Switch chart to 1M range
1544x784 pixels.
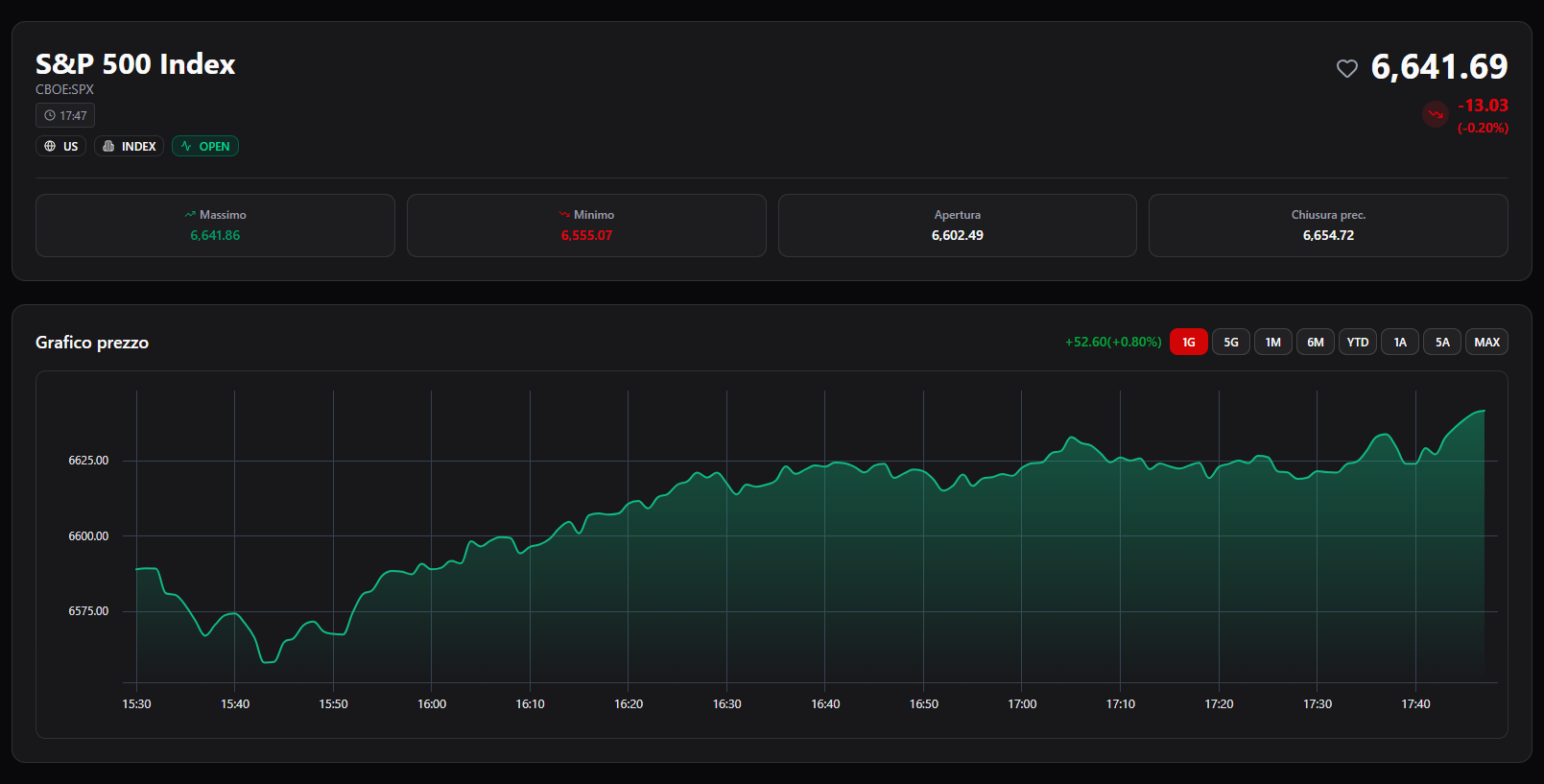pyautogui.click(x=1273, y=343)
